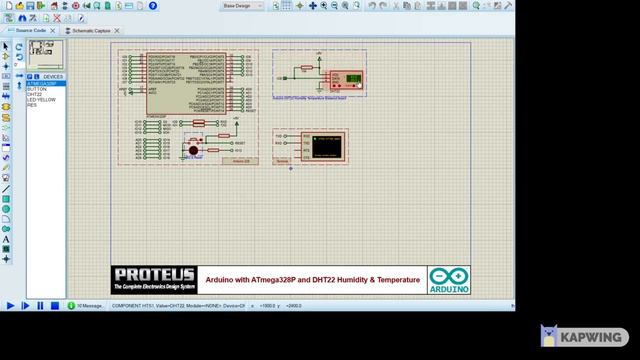640x360 pixels.
Task: Click the Home house toolbar icon
Action: [54, 6]
